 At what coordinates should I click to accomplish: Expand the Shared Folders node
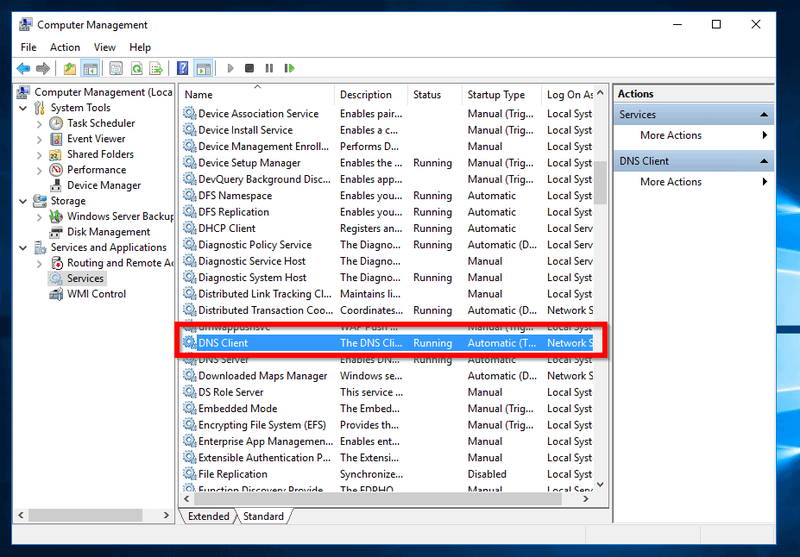[39, 155]
